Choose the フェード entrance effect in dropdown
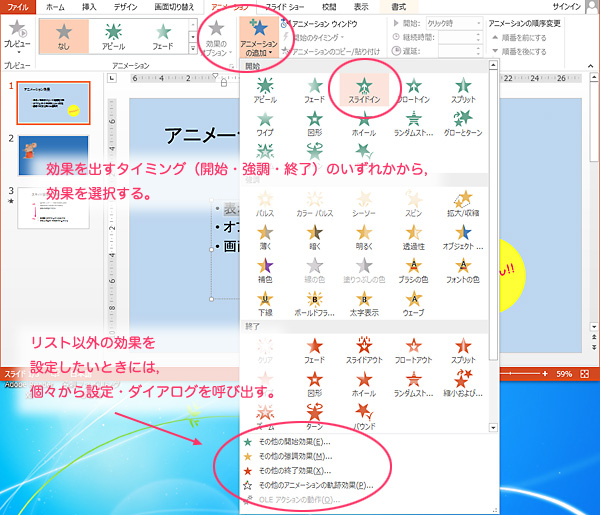600x515 pixels. 315,90
